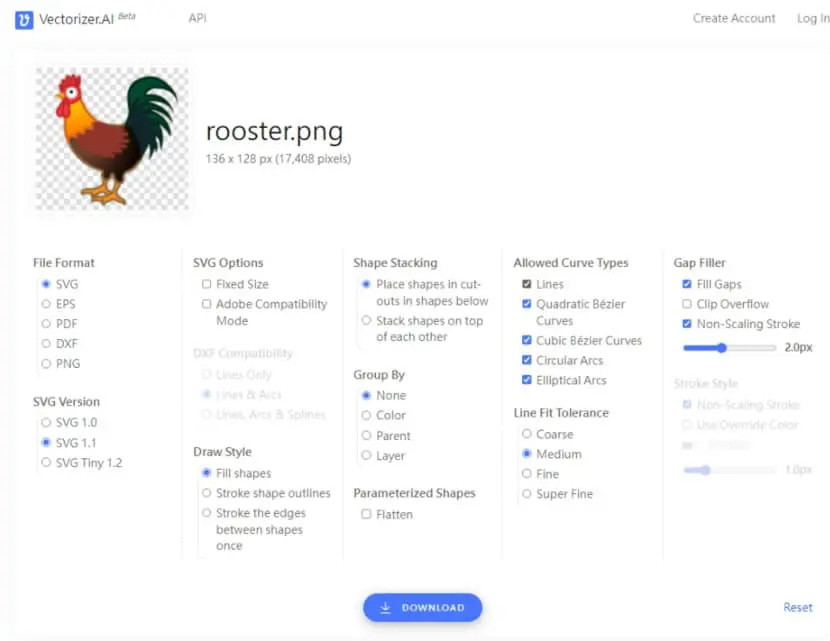The width and height of the screenshot is (830, 641).
Task: Click the download arrow icon
Action: [385, 608]
